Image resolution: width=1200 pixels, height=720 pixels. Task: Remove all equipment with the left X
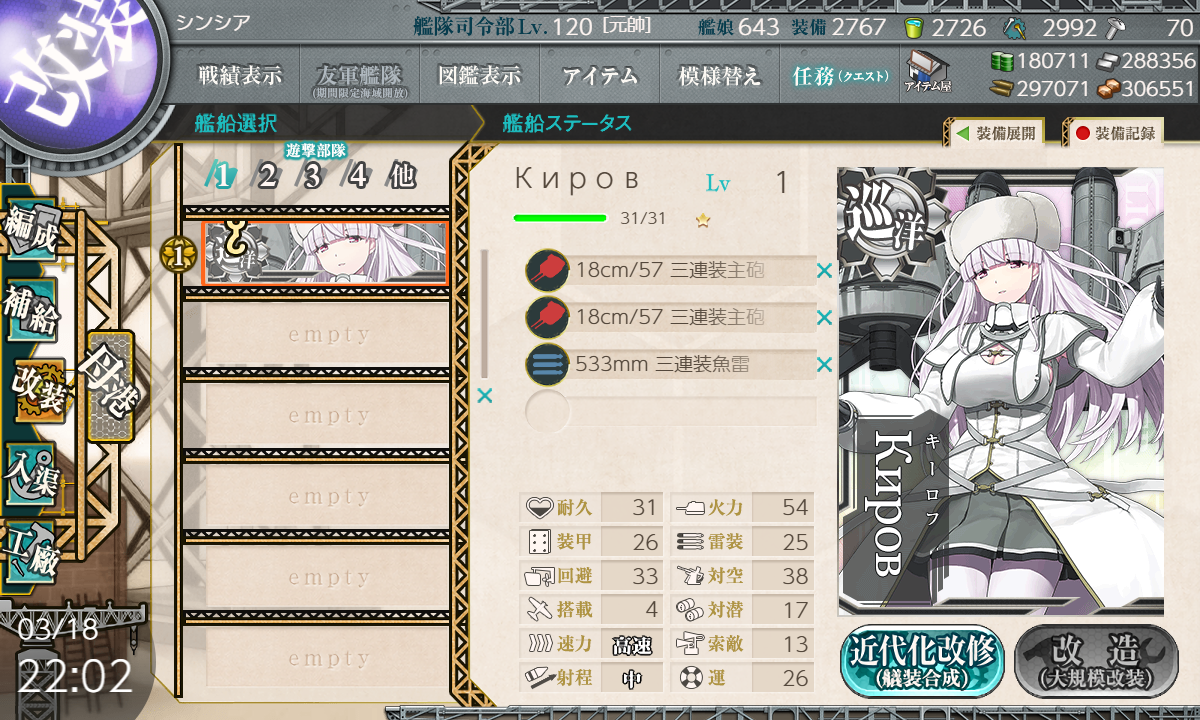485,396
